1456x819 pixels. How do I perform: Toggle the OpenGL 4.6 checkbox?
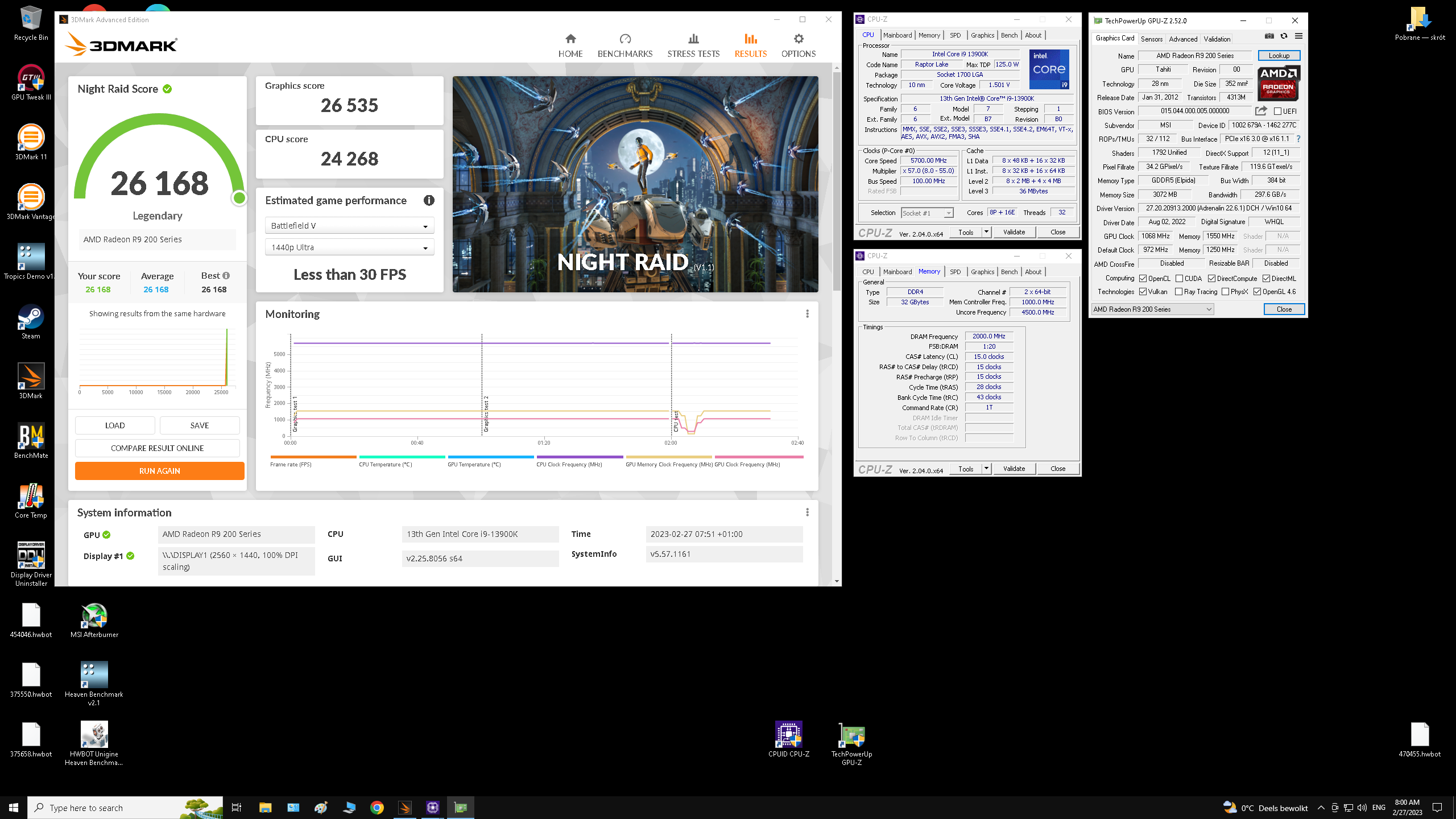click(x=1257, y=292)
